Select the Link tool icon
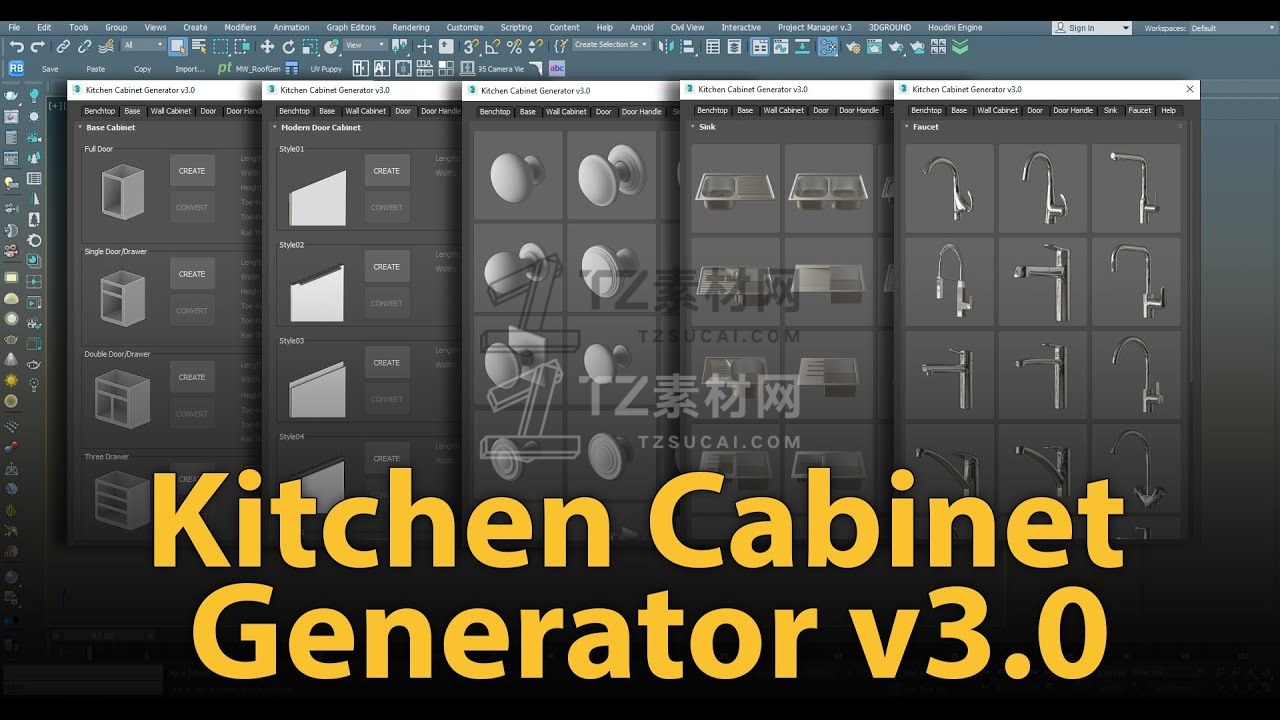This screenshot has height=720, width=1280. tap(63, 46)
